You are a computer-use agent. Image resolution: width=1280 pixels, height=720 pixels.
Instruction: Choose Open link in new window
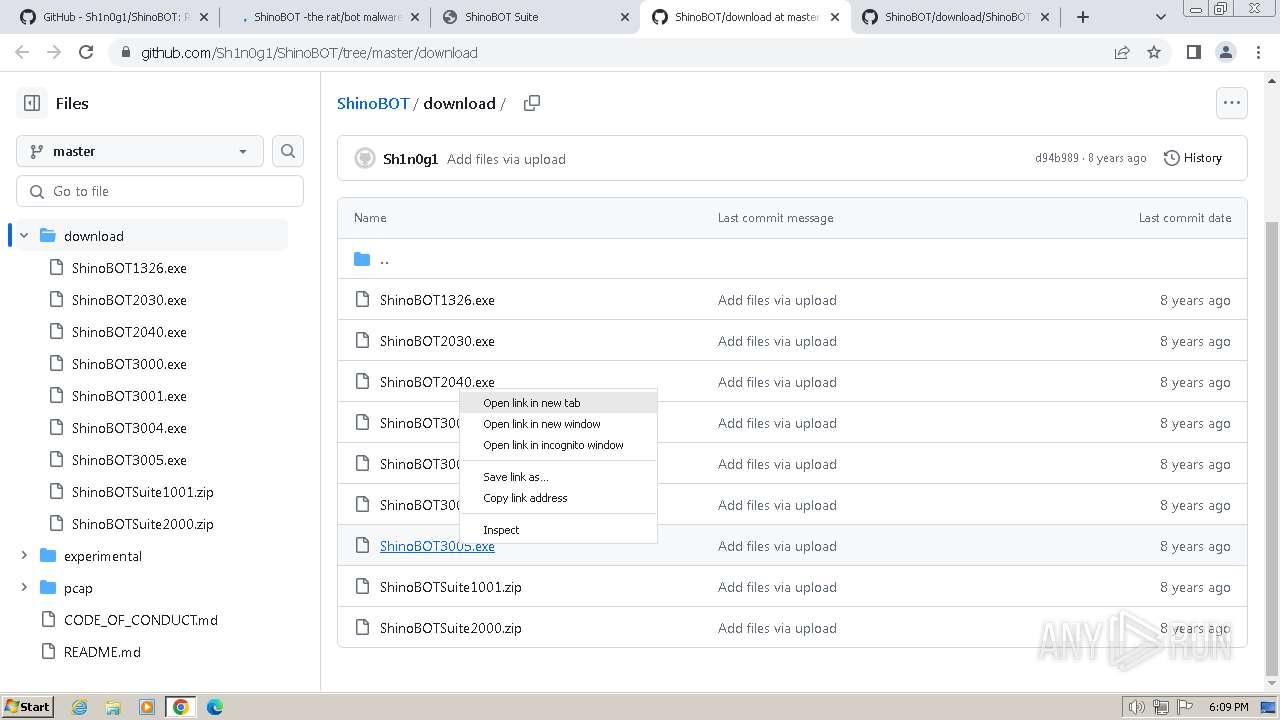[558, 424]
